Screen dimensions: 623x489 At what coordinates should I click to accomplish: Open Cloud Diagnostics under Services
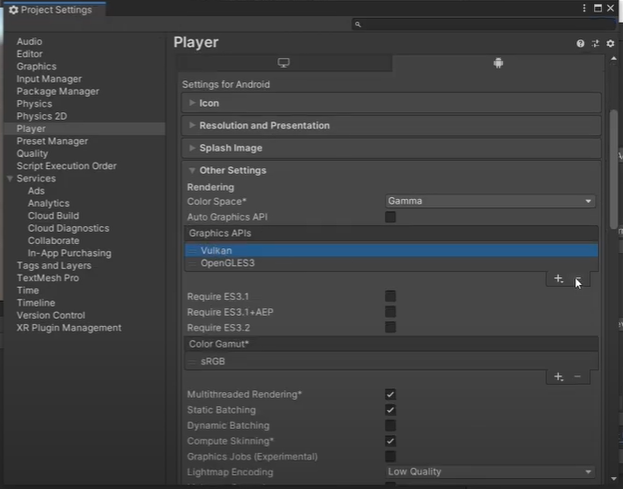[68, 228]
